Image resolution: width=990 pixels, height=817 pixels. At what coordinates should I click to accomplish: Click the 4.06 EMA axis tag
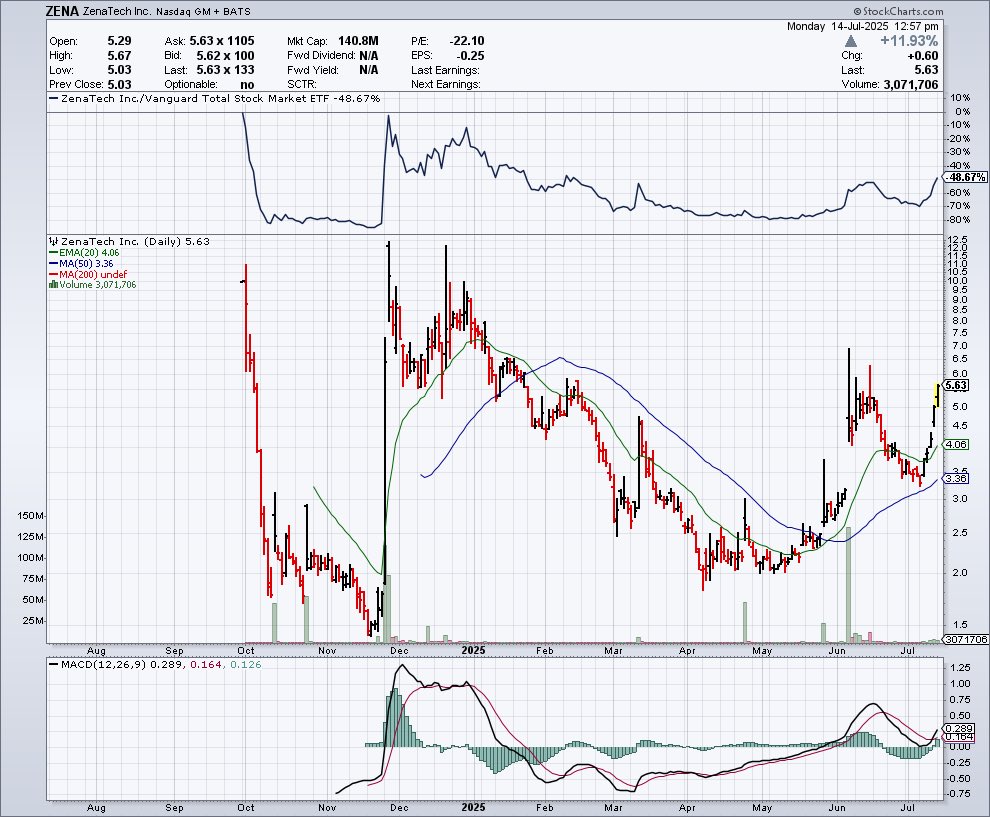956,444
